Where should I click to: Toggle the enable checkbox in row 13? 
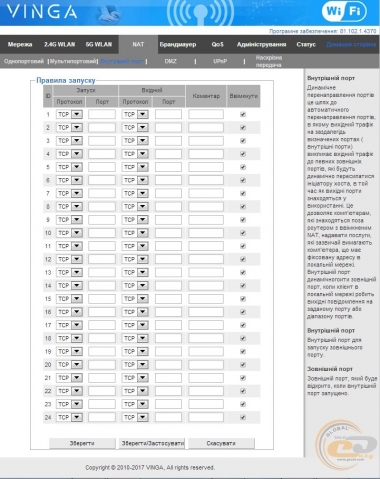coord(243,272)
